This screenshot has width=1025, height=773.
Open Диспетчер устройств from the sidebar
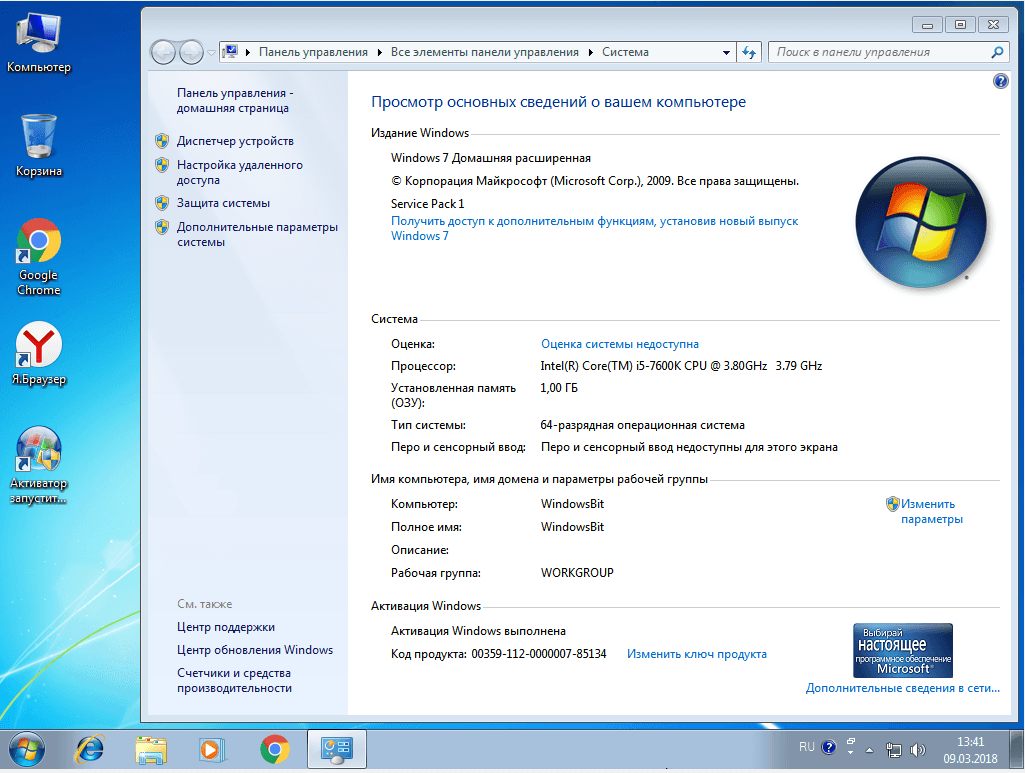pyautogui.click(x=233, y=140)
